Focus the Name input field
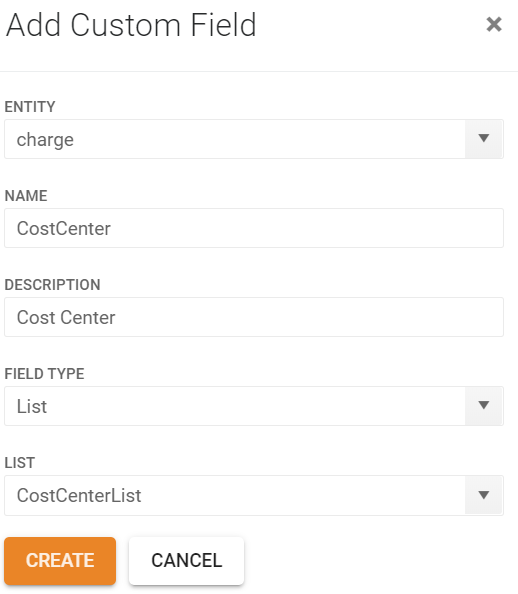The width and height of the screenshot is (518, 594). point(254,228)
